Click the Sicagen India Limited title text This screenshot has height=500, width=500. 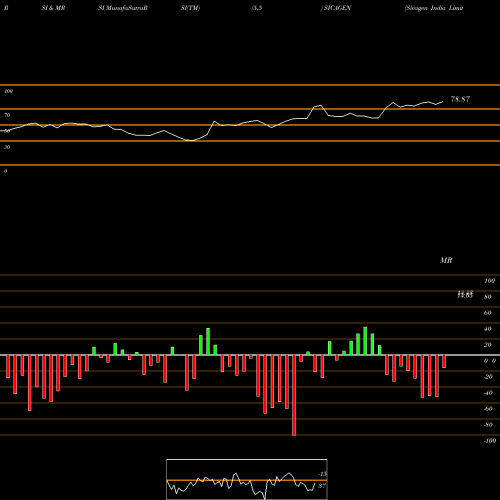(x=434, y=8)
